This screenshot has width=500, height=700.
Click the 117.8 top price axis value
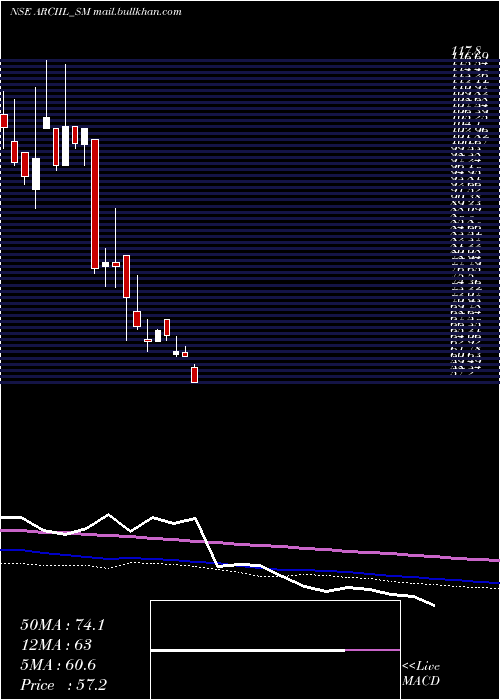tap(467, 51)
